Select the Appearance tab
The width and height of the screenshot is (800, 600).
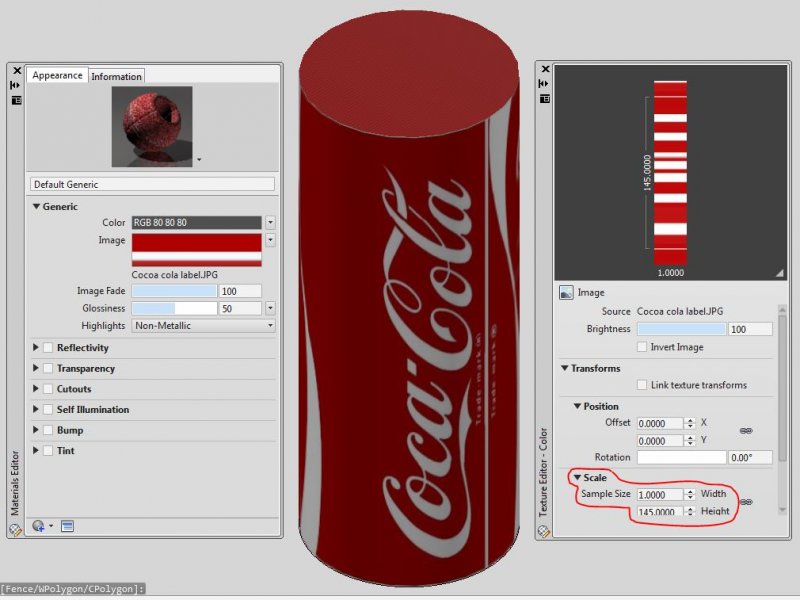(57, 75)
